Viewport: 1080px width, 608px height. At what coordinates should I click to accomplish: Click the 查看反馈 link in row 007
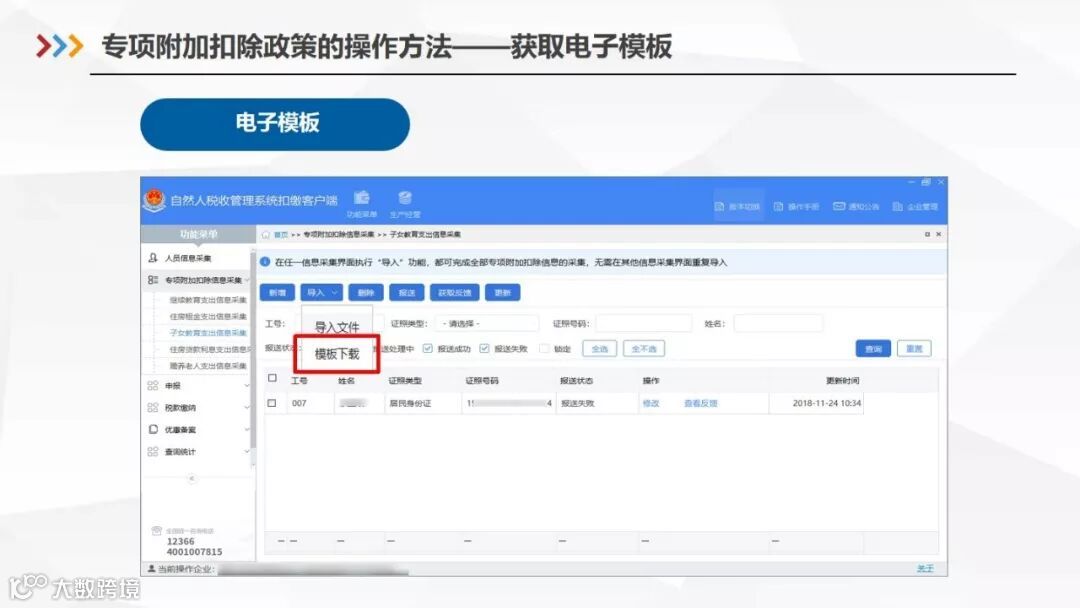pos(700,403)
